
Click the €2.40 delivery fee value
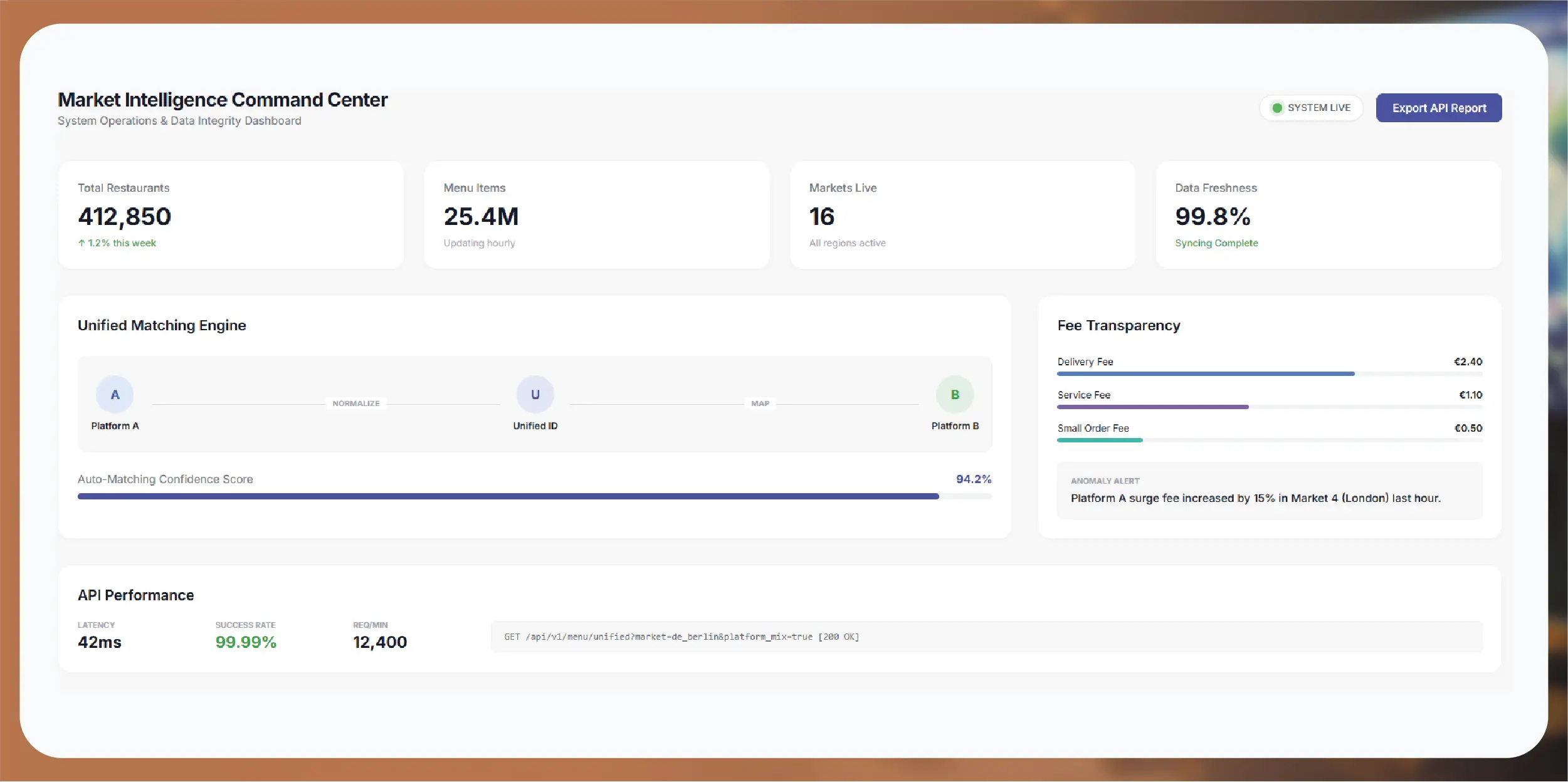[x=1468, y=362]
